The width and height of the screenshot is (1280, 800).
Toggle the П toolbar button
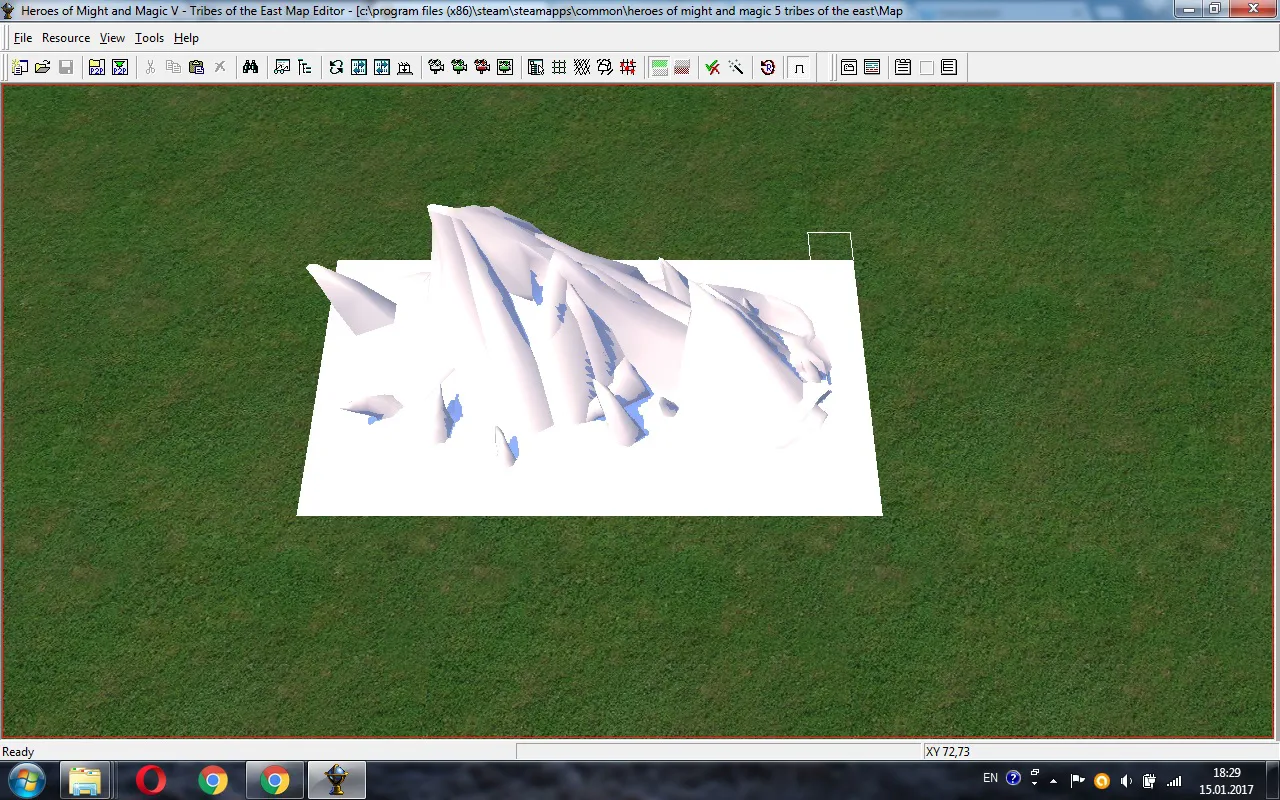pos(799,67)
